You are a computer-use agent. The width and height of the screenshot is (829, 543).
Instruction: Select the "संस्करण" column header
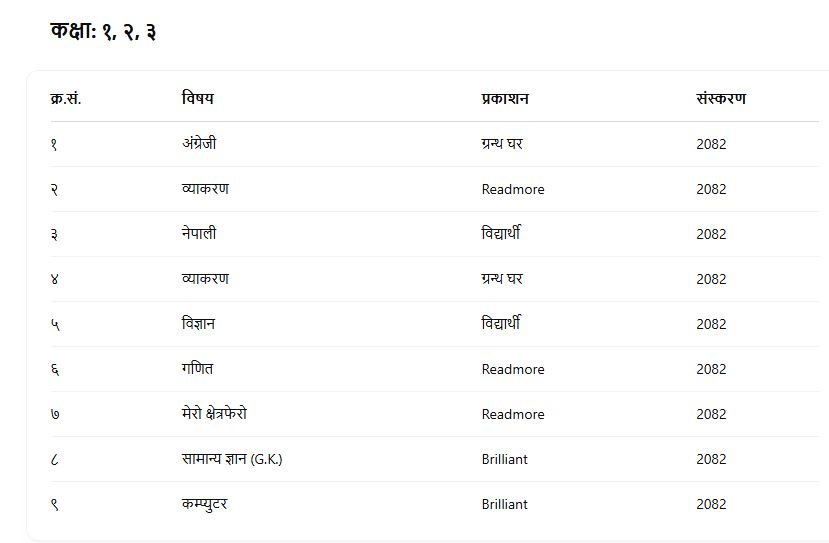(x=720, y=99)
